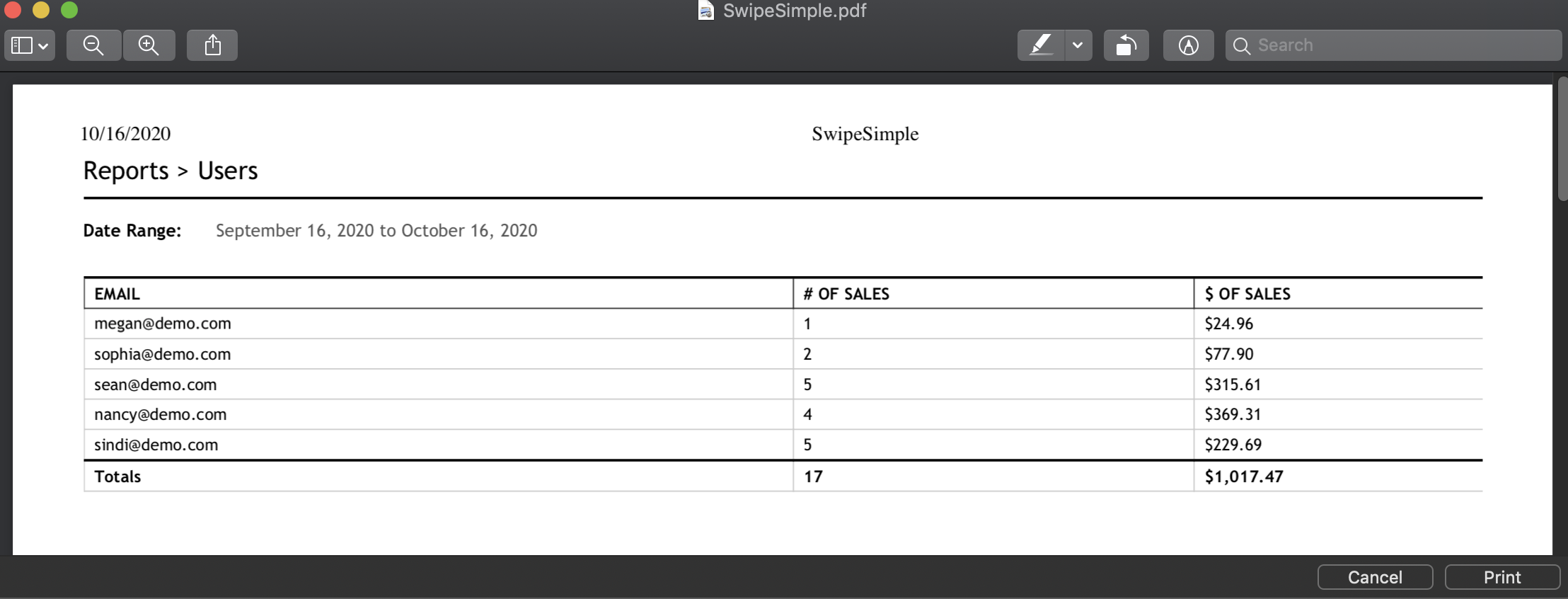Zoom out of the PDF
The image size is (1568, 599).
click(93, 45)
